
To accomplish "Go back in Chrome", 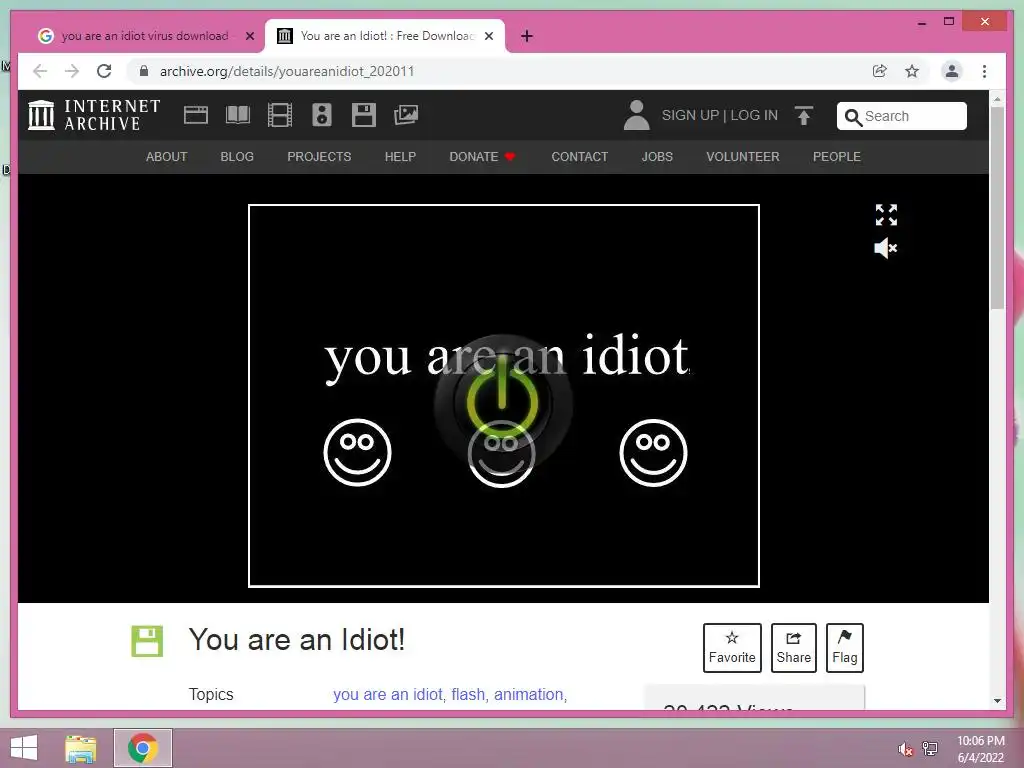I will point(40,71).
